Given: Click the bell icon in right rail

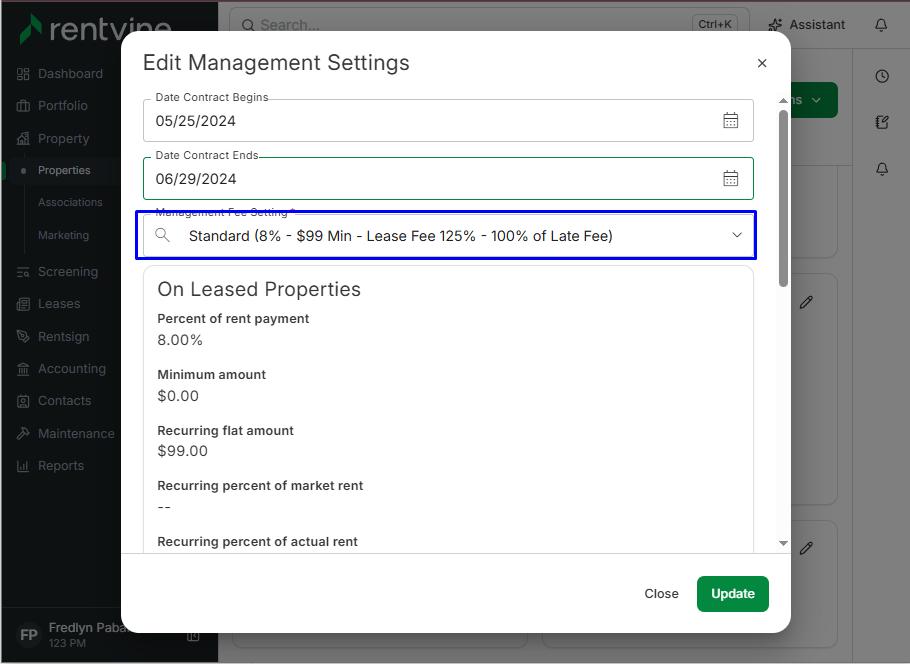Looking at the screenshot, I should (882, 168).
